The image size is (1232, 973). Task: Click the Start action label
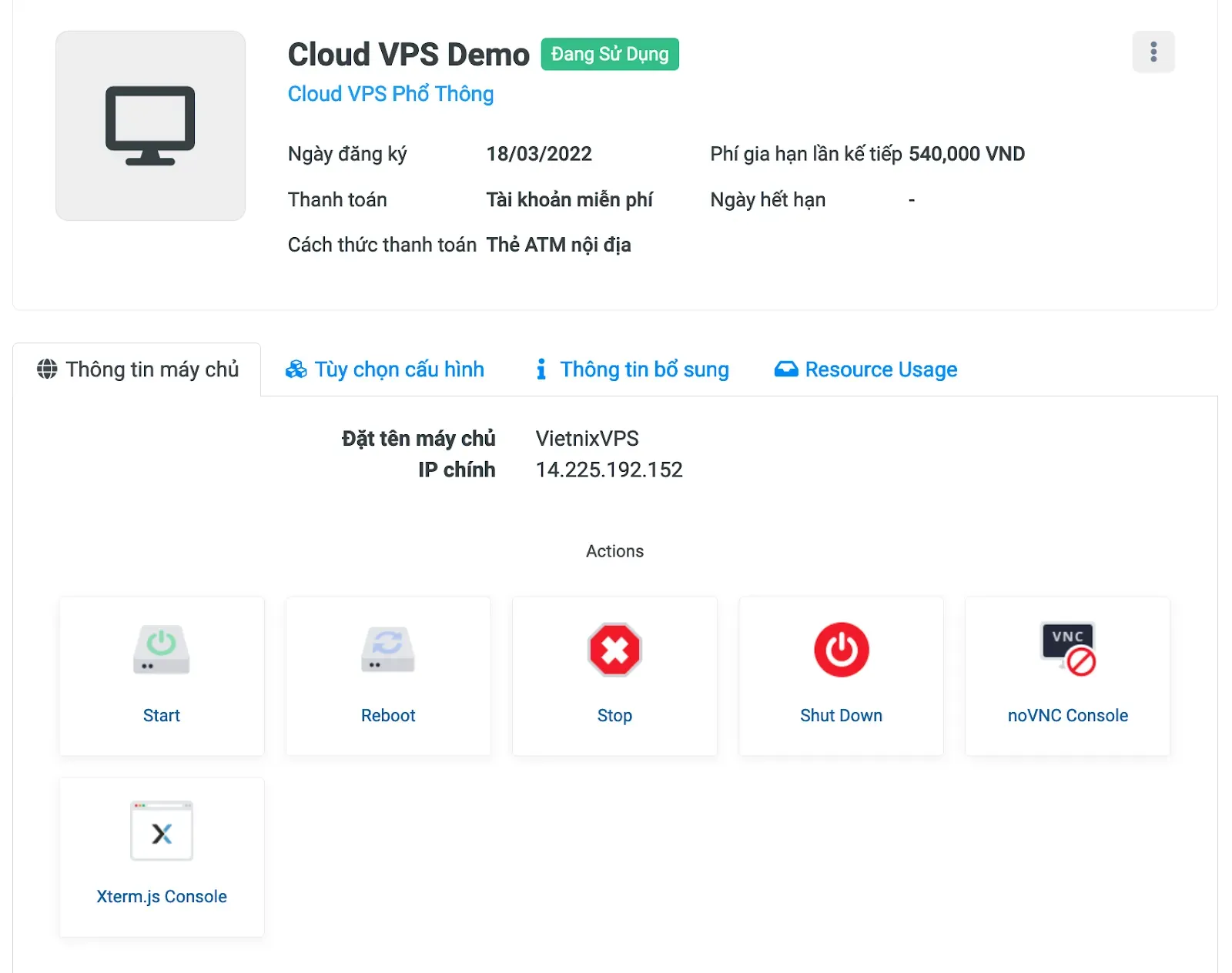pos(162,715)
